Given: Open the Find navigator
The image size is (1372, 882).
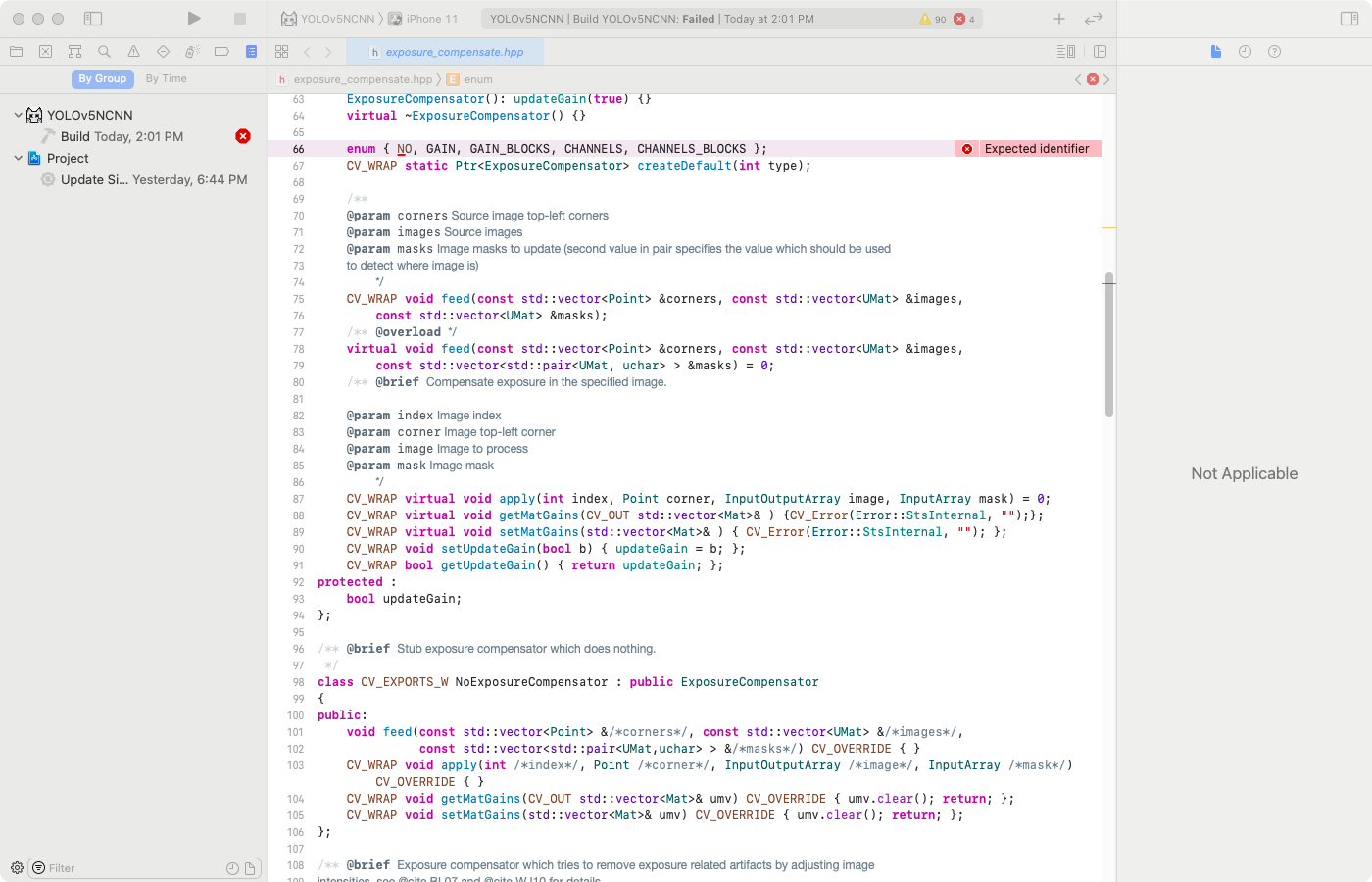Looking at the screenshot, I should tap(105, 52).
